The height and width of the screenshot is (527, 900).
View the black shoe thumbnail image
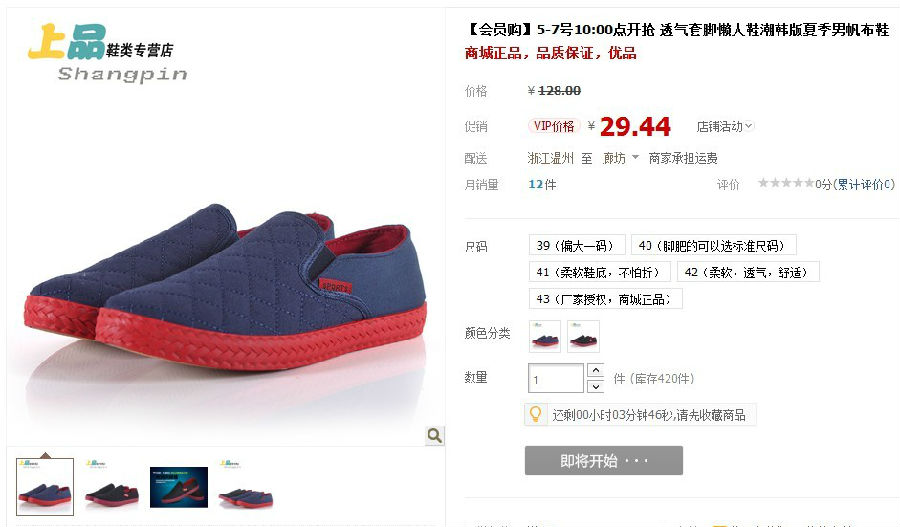(112, 486)
